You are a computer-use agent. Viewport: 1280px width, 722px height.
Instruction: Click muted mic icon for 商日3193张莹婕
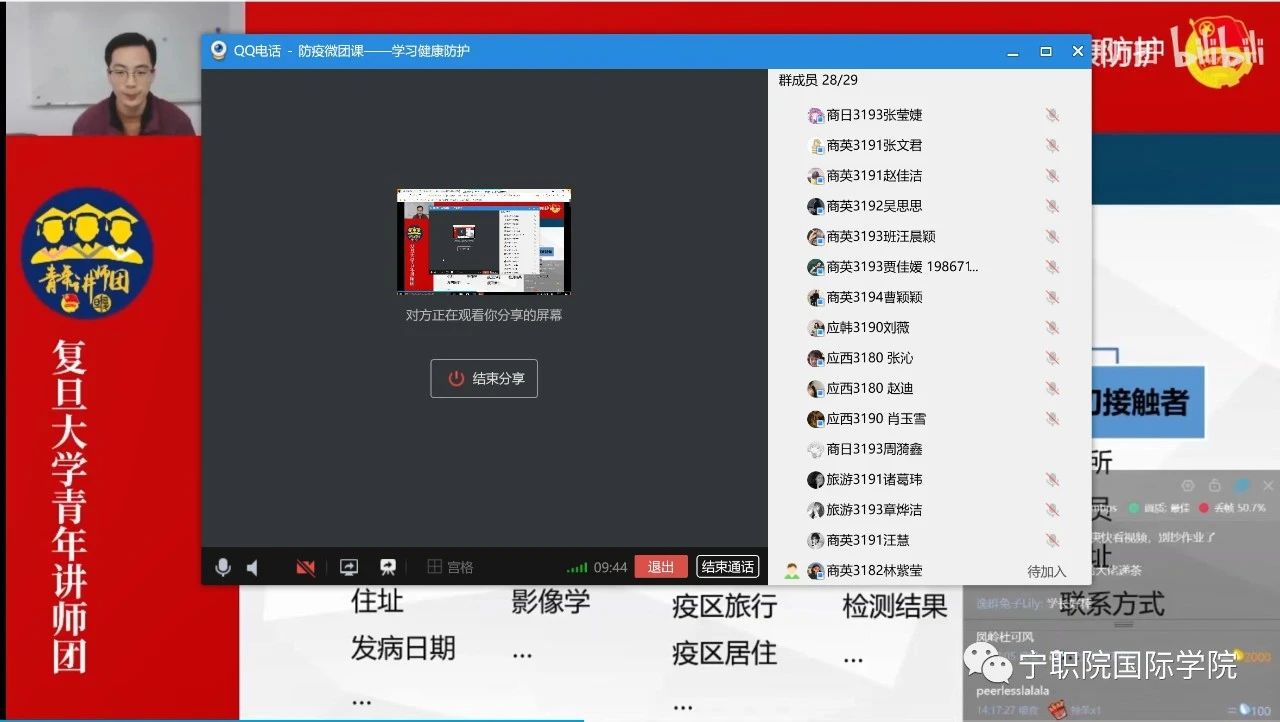(x=1052, y=115)
